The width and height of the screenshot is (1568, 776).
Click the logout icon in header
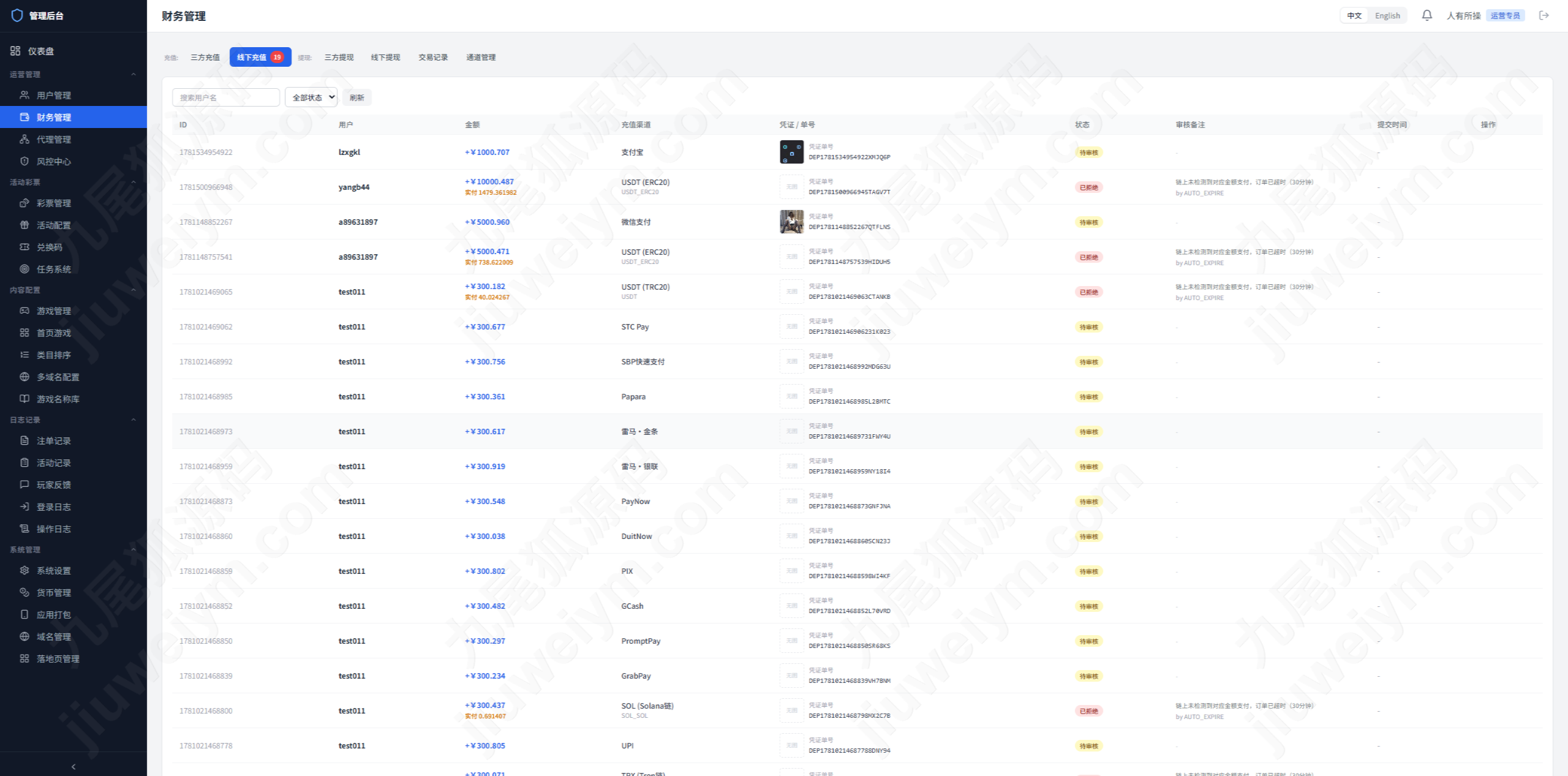1544,15
